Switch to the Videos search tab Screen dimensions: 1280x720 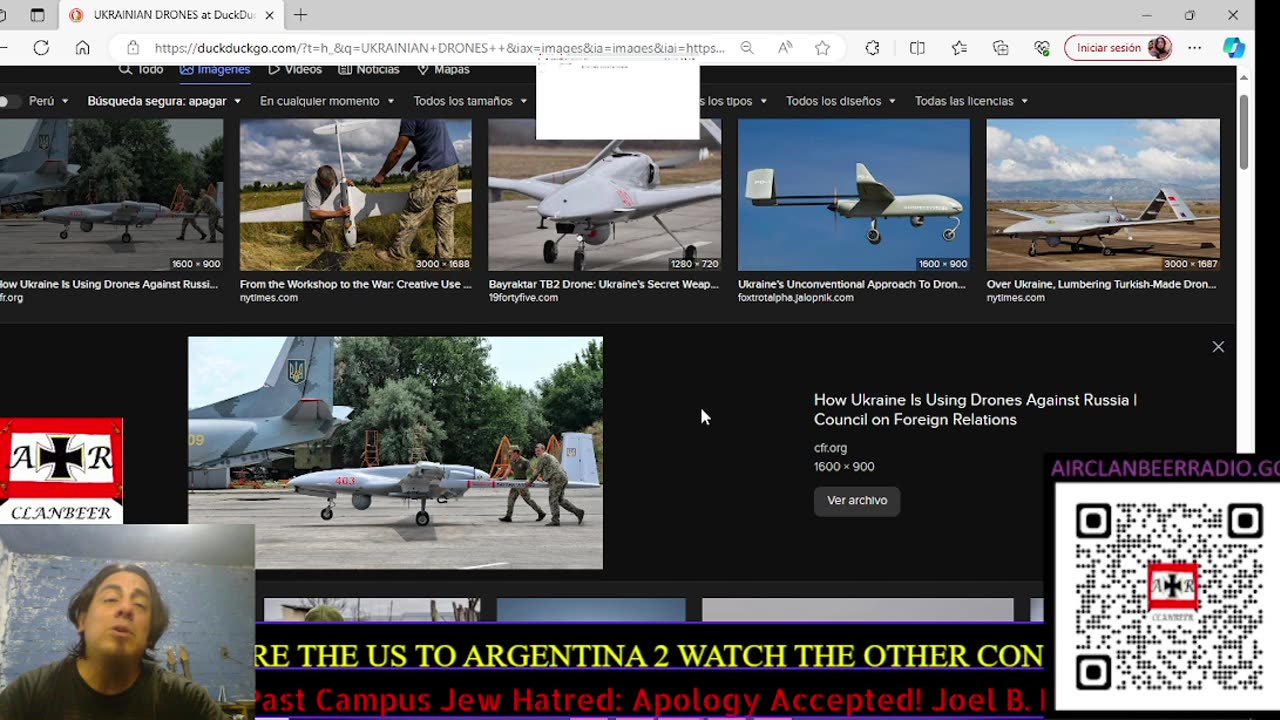(x=295, y=69)
